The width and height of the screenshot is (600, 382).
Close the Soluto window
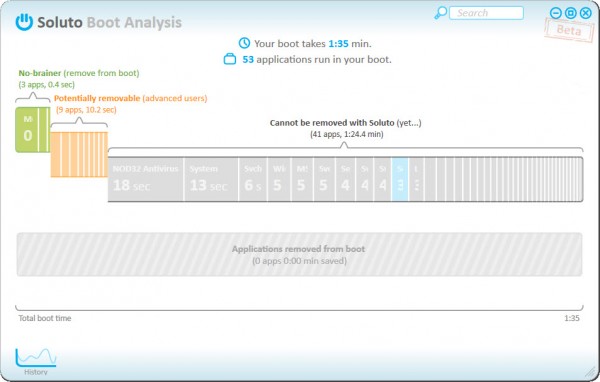coord(585,13)
